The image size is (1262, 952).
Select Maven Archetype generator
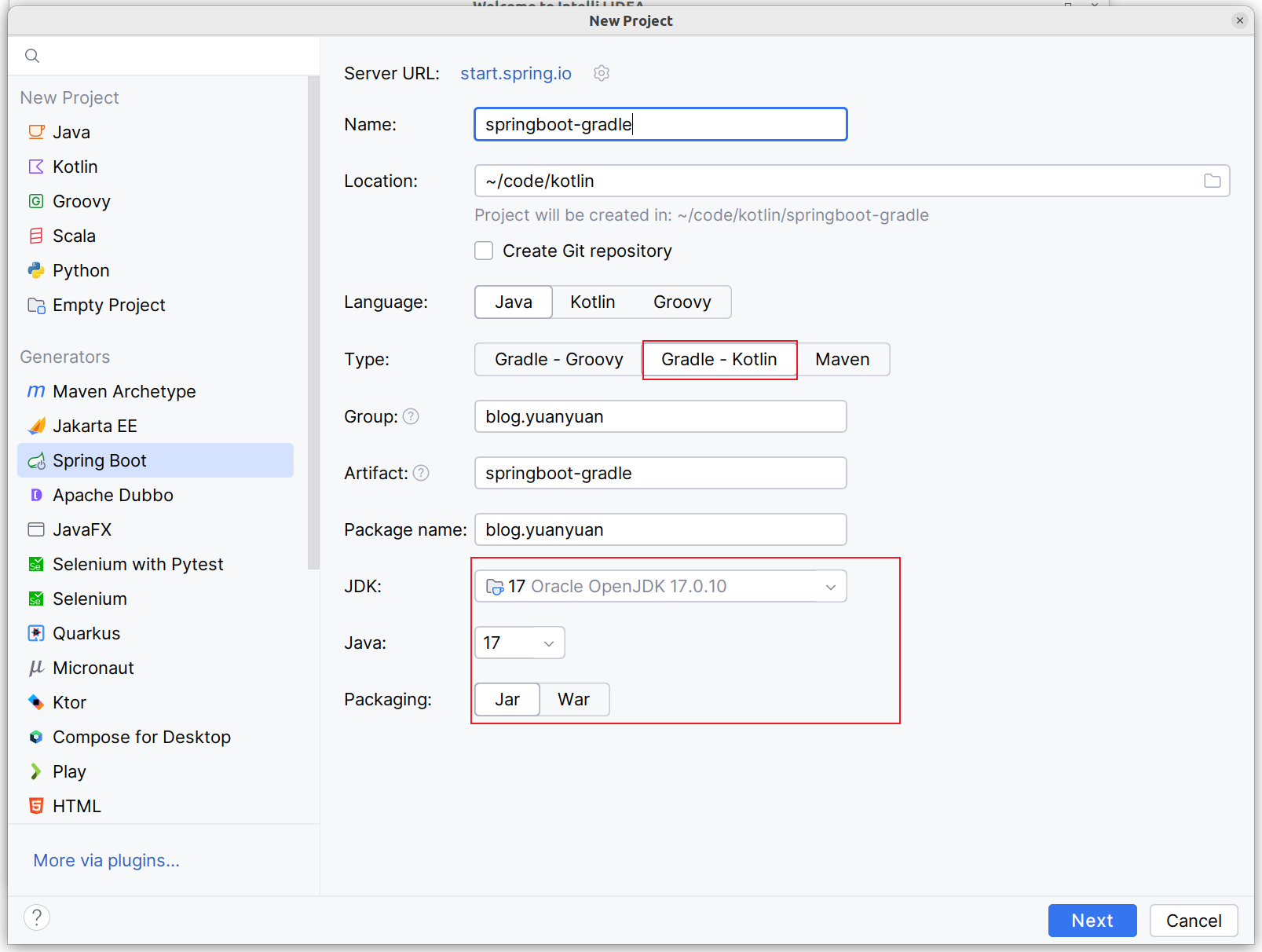tap(124, 391)
